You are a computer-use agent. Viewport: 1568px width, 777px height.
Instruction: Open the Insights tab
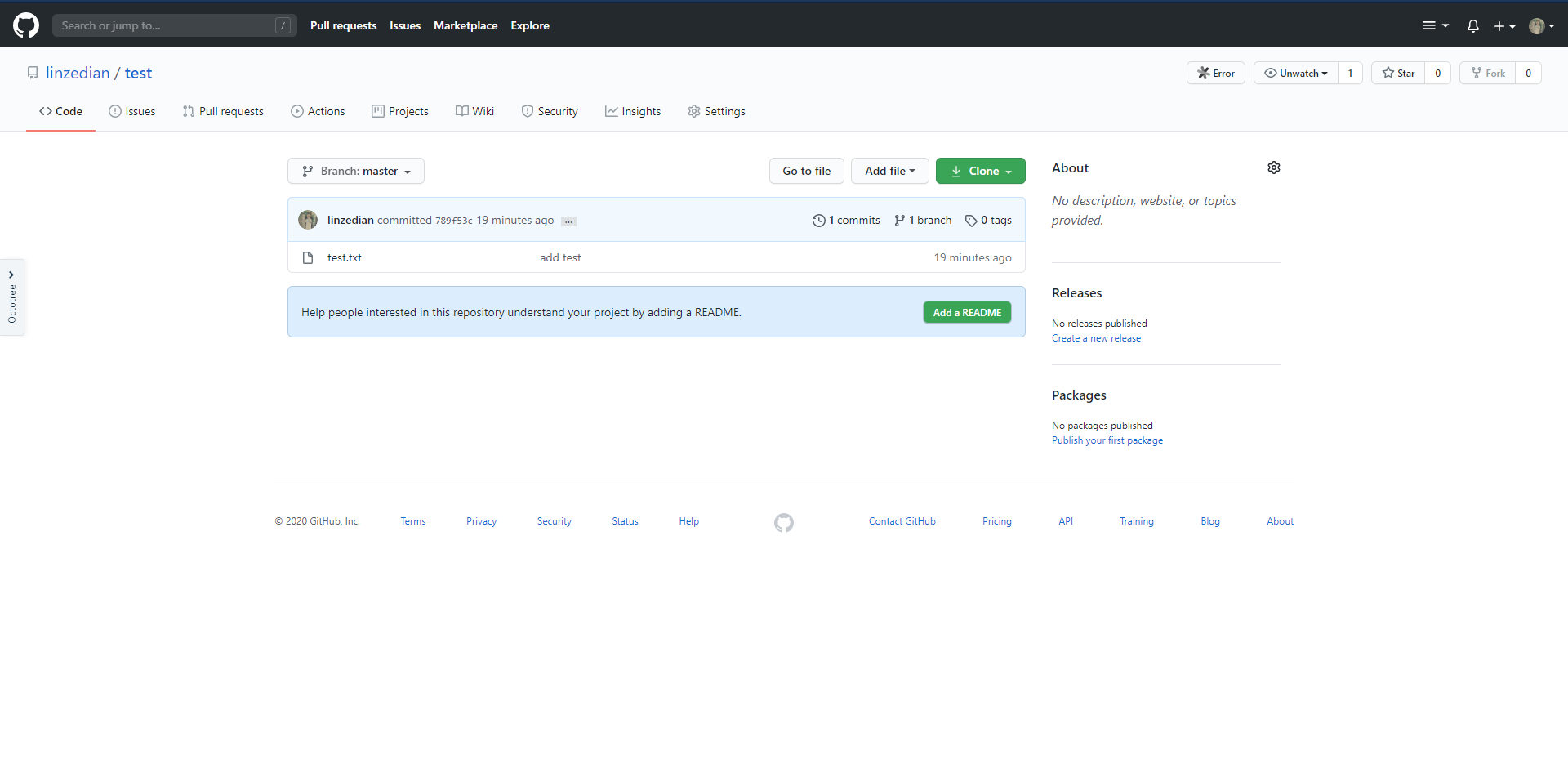[x=633, y=111]
